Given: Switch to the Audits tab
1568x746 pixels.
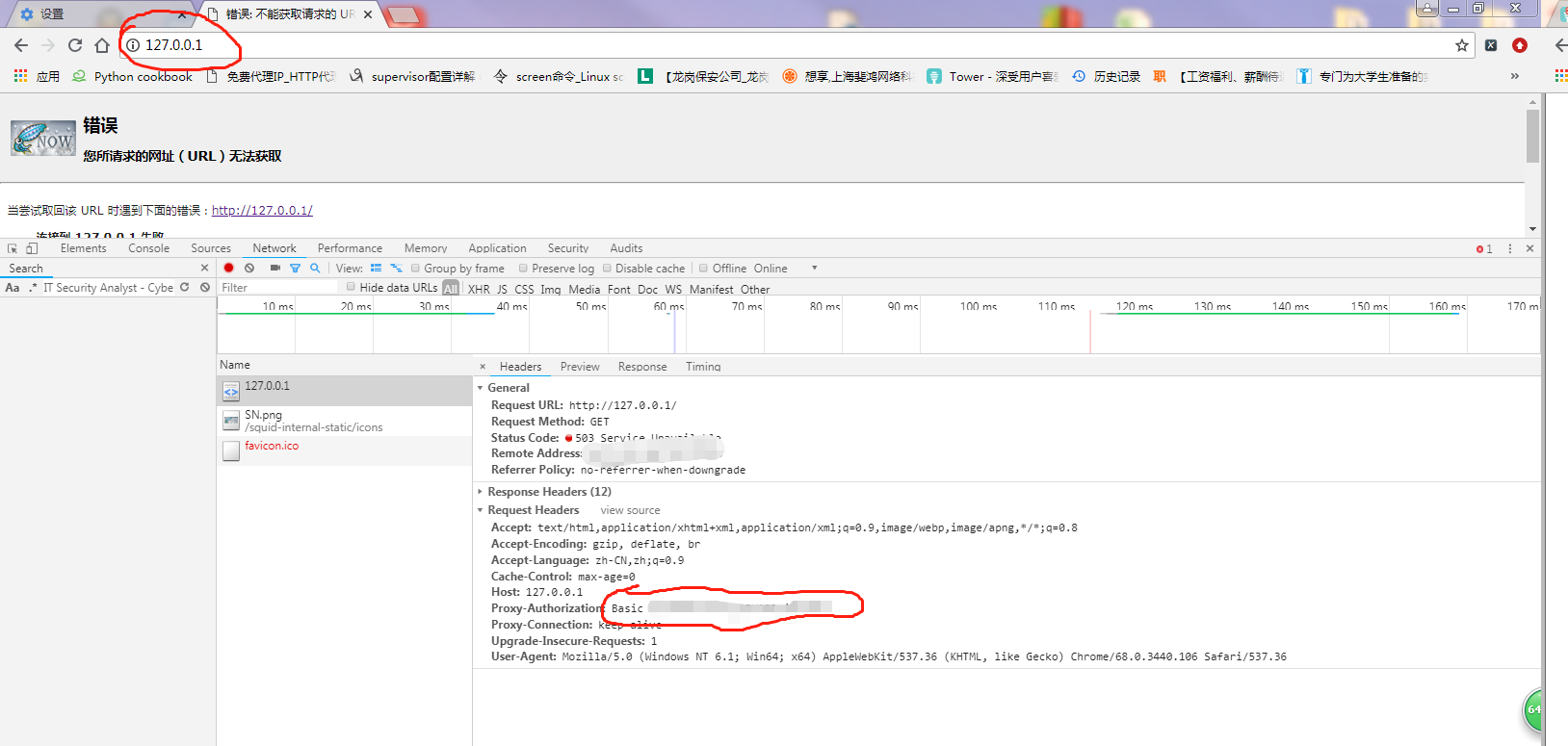Looking at the screenshot, I should [626, 248].
